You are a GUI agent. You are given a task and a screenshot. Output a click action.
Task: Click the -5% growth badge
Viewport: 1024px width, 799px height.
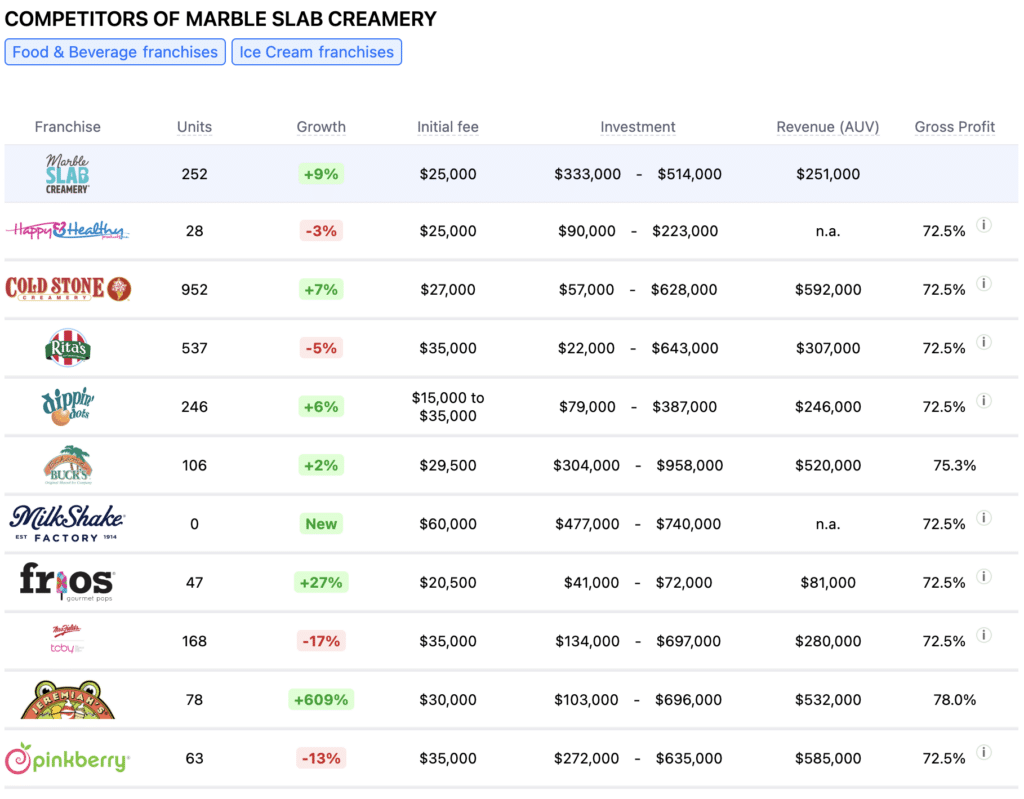(321, 348)
